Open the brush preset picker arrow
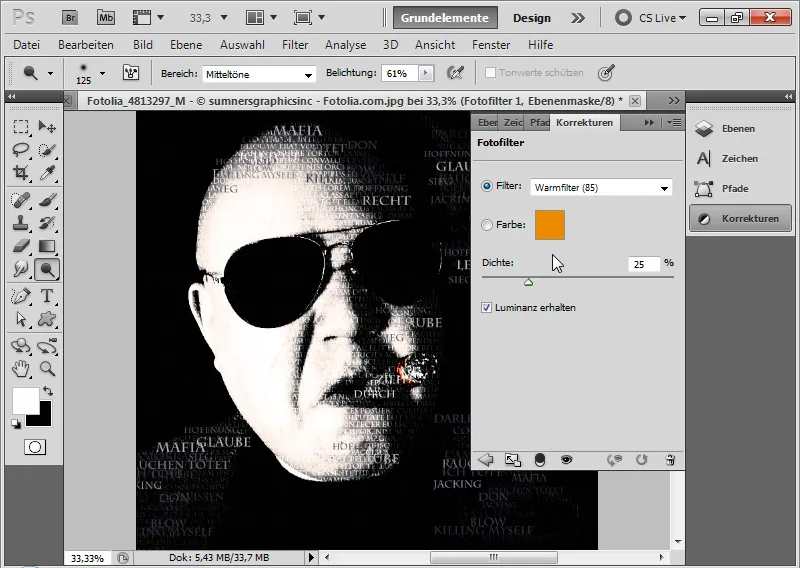800x568 pixels. click(x=103, y=73)
